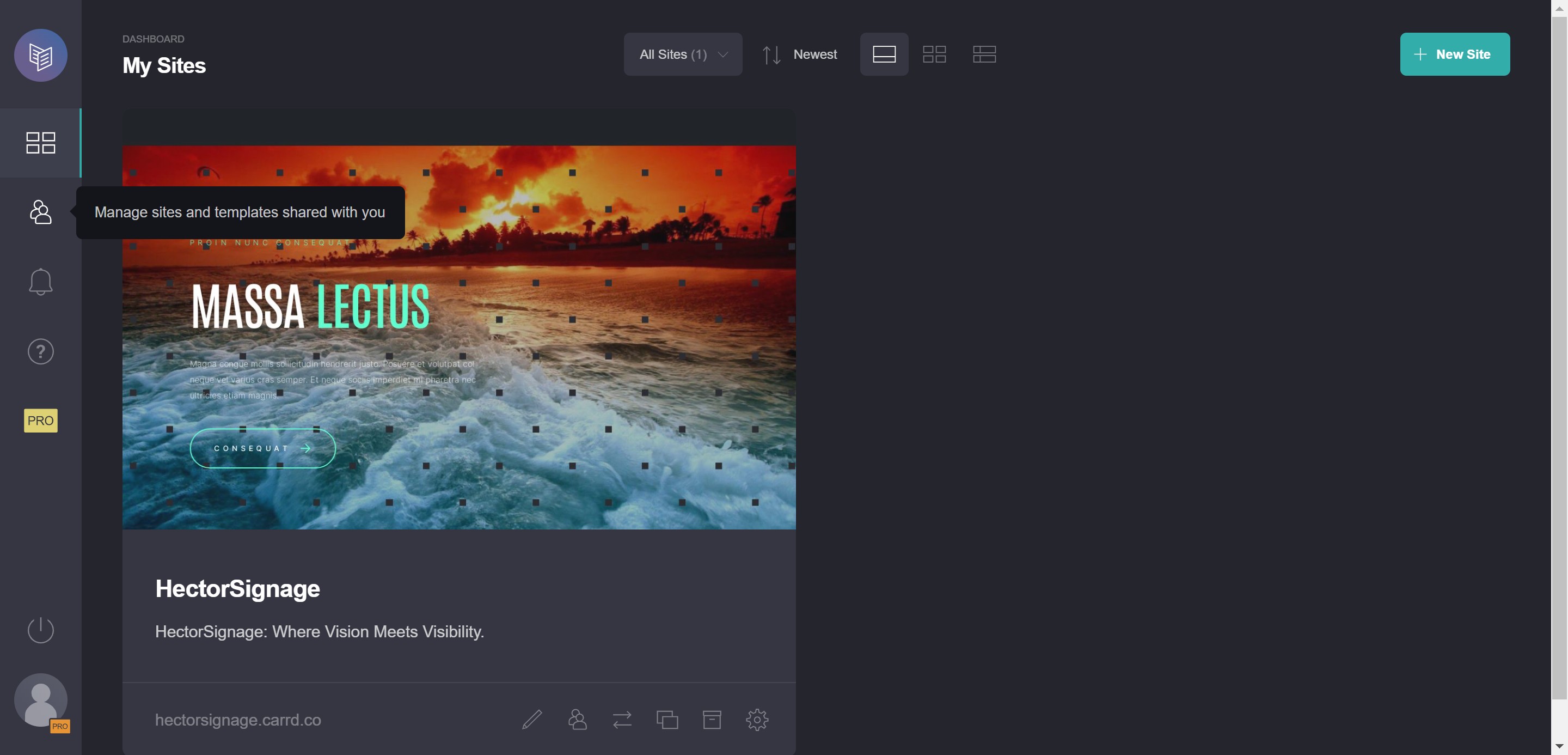Archive the HectorSignage site

[712, 720]
